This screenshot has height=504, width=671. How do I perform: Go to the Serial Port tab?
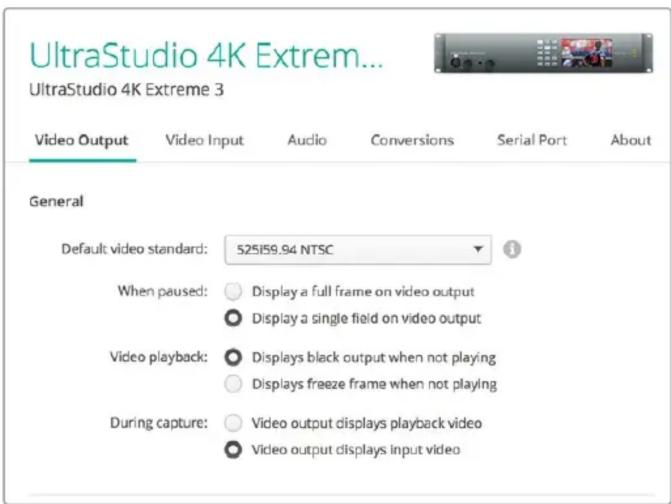click(x=532, y=140)
